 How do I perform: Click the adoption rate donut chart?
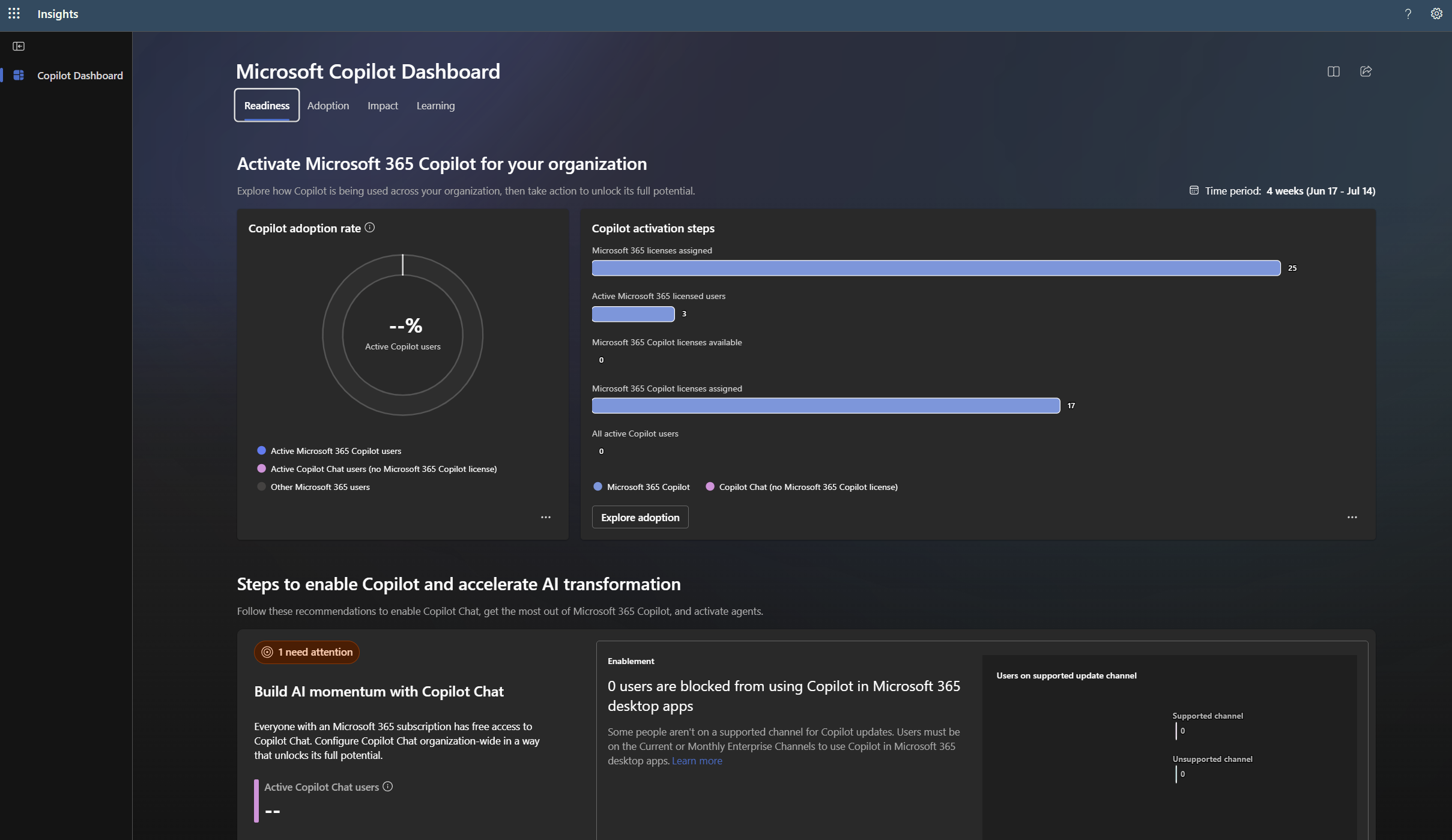coord(403,334)
